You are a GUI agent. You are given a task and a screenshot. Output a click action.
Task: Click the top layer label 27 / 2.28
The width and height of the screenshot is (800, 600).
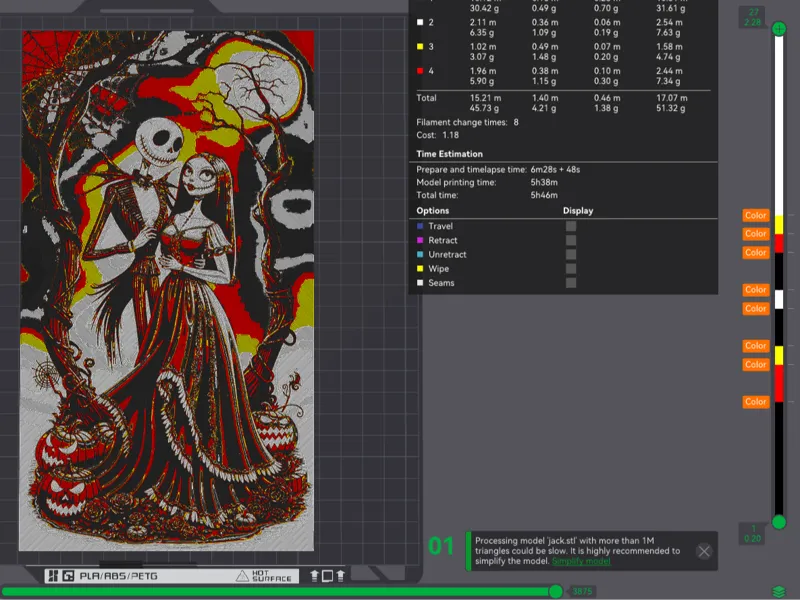tap(753, 17)
